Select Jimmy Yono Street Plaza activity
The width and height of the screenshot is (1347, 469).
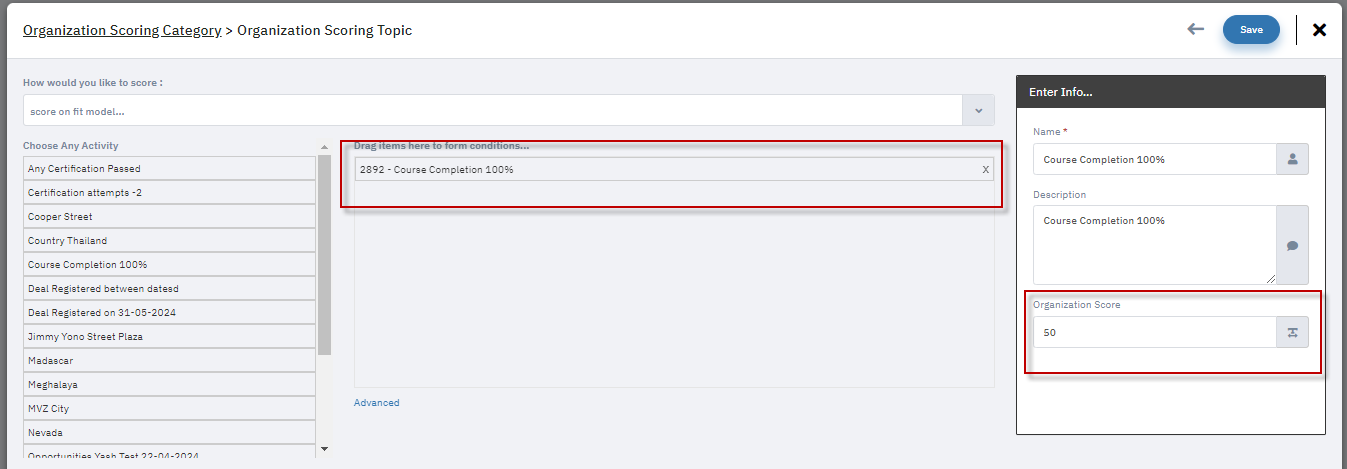pyautogui.click(x=169, y=336)
